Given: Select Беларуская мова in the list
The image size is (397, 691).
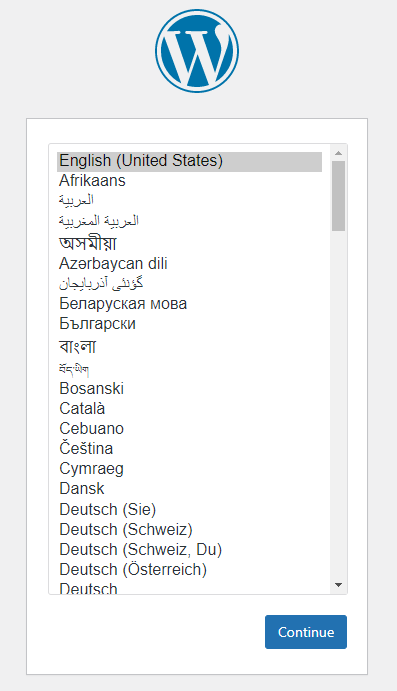Looking at the screenshot, I should (189, 304).
